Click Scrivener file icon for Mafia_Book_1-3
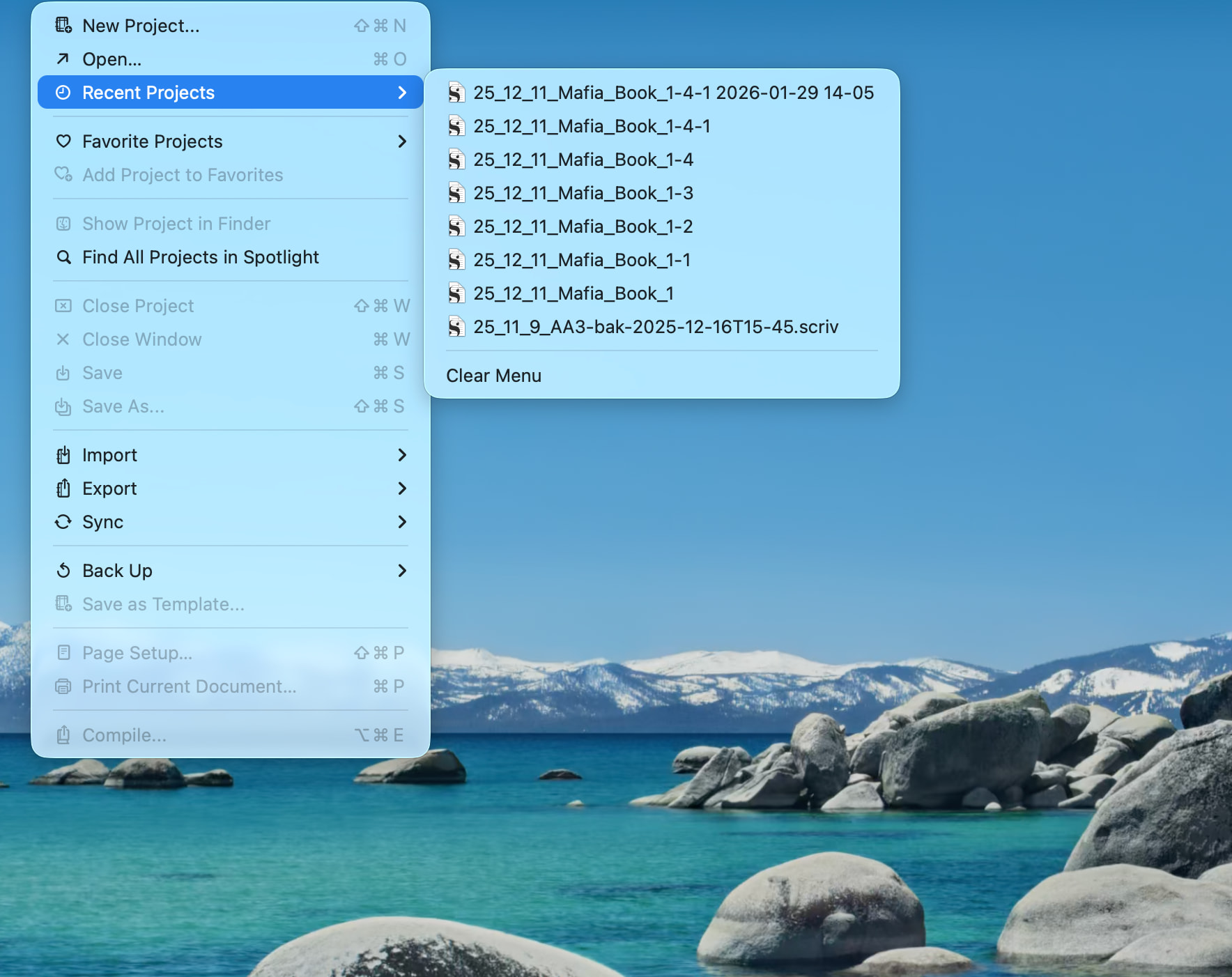The image size is (1232, 977). [456, 193]
